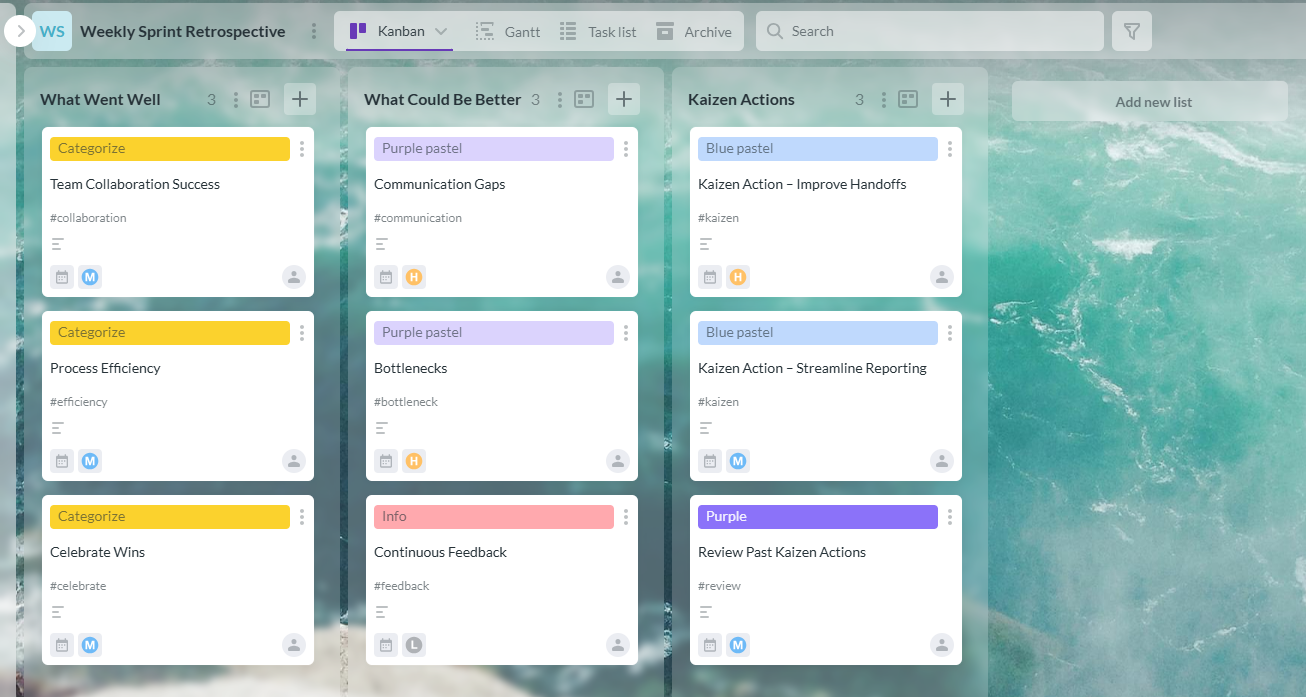The image size is (1306, 697).
Task: Click the M badge on Review Past Kaizen Actions
Action: pos(738,645)
